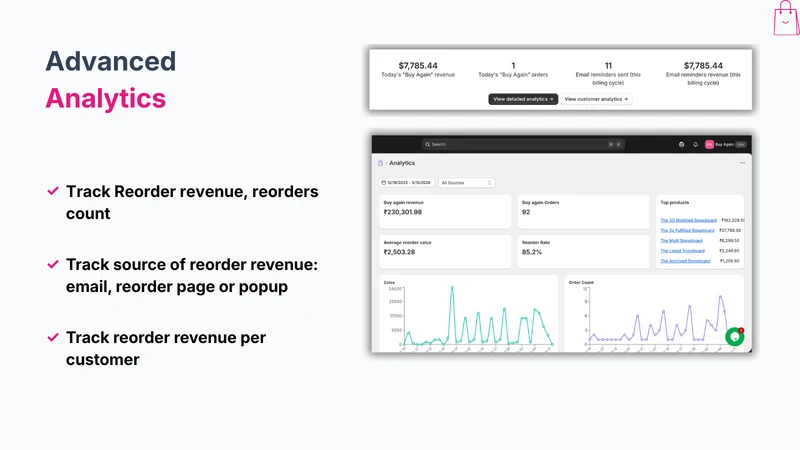This screenshot has height=450, width=800.
Task: Click the app icon beside Analytics heading
Action: coord(380,163)
